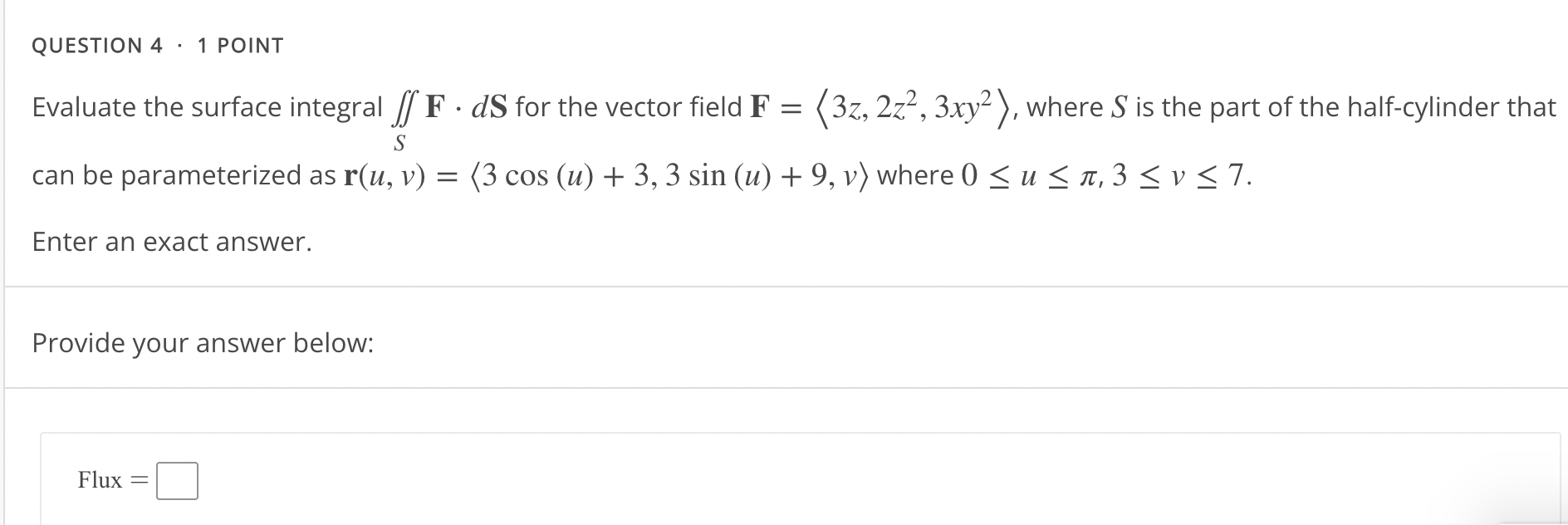This screenshot has height=525, width=1568.
Task: Click inside the empty Flux field
Action: [178, 479]
